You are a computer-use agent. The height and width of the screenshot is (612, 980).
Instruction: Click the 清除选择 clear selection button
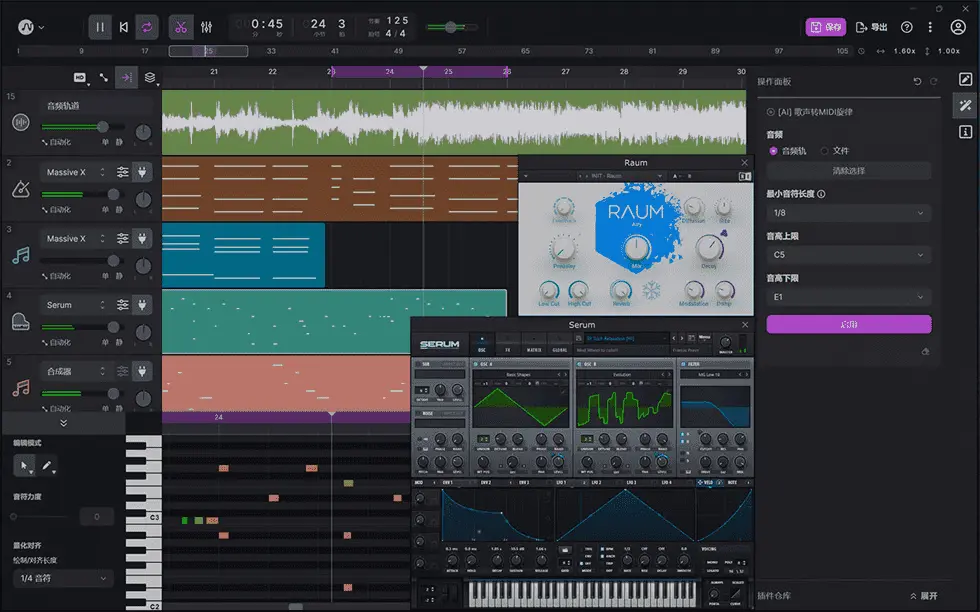849,171
